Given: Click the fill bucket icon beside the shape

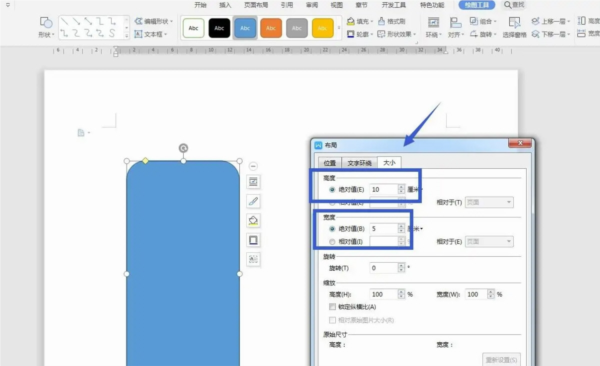Looking at the screenshot, I should click(253, 221).
